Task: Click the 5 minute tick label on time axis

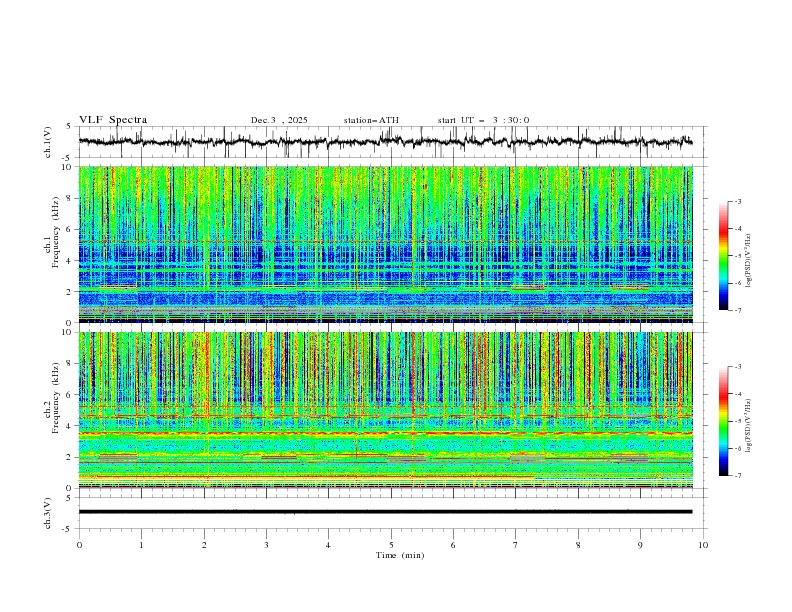Action: point(391,544)
